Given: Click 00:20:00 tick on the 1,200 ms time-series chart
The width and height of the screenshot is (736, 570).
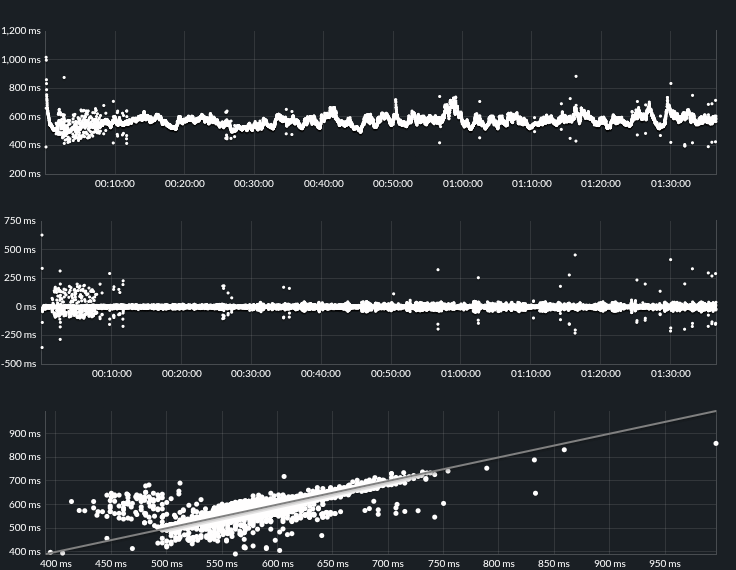Looking at the screenshot, I should pyautogui.click(x=184, y=184).
